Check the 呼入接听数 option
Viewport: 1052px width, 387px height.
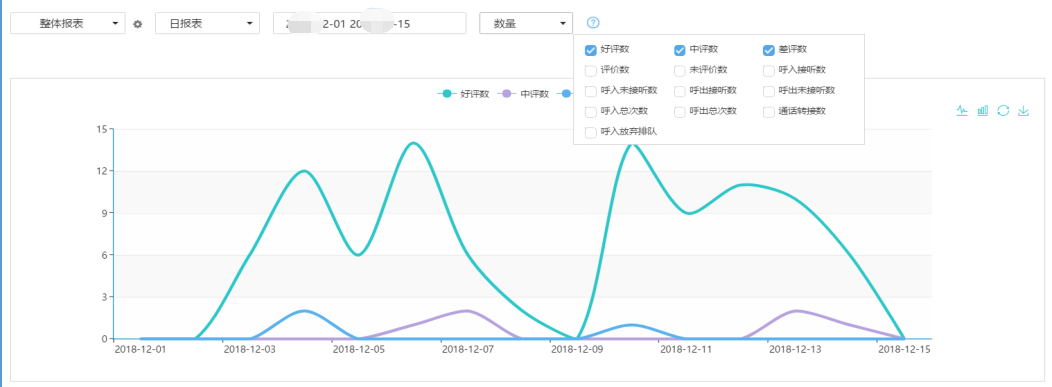(x=769, y=70)
